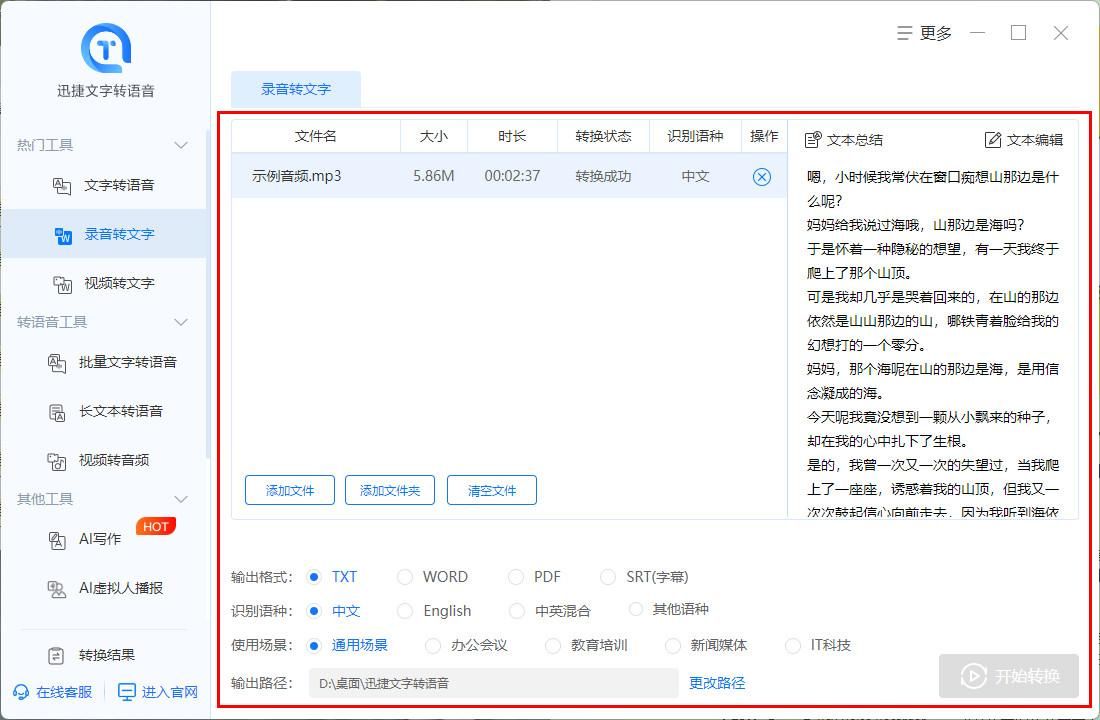Click the 迅捷文字转语音 app logo
The height and width of the screenshot is (720, 1100).
pyautogui.click(x=106, y=48)
